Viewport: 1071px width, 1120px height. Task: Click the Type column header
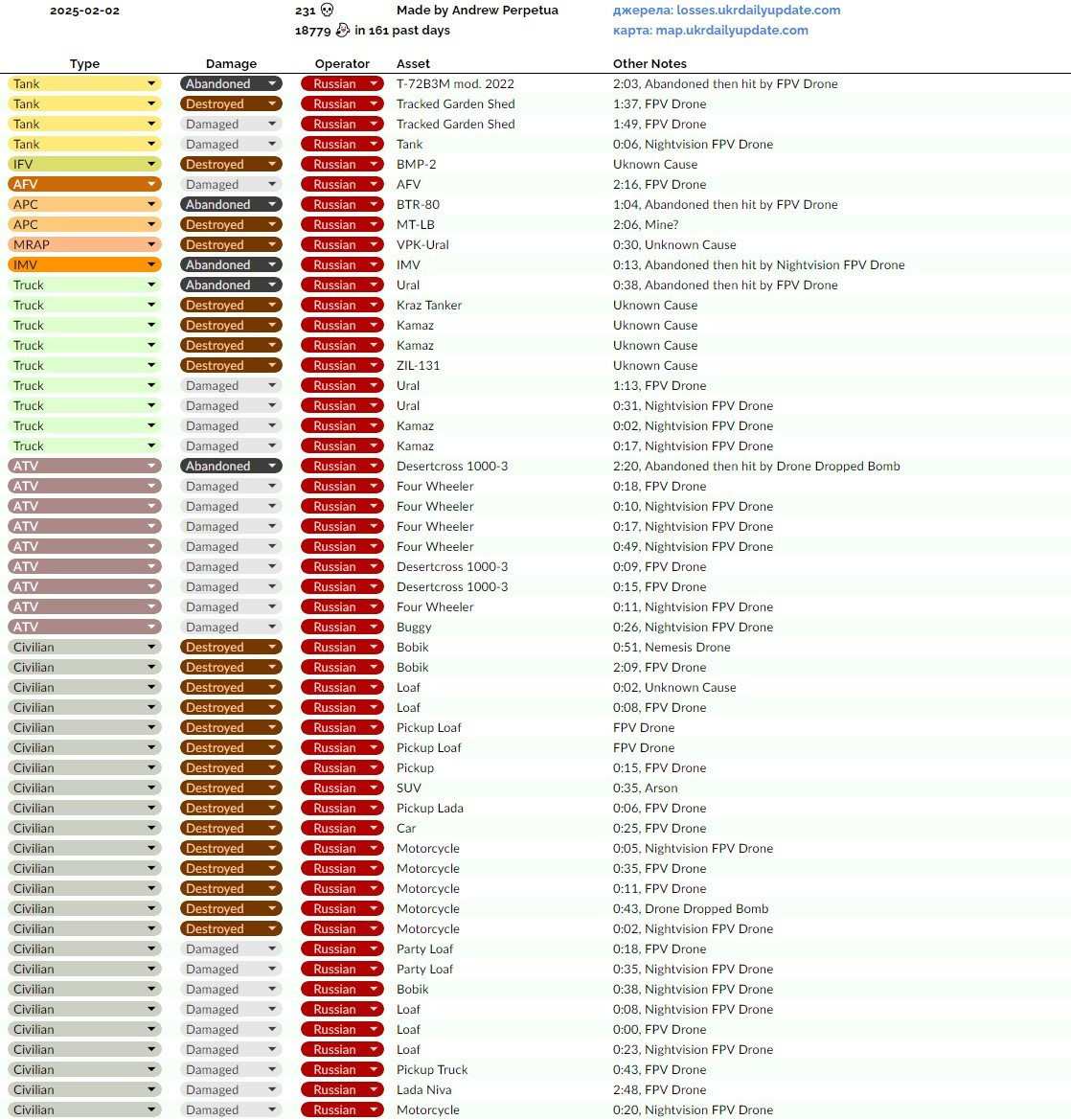84,63
